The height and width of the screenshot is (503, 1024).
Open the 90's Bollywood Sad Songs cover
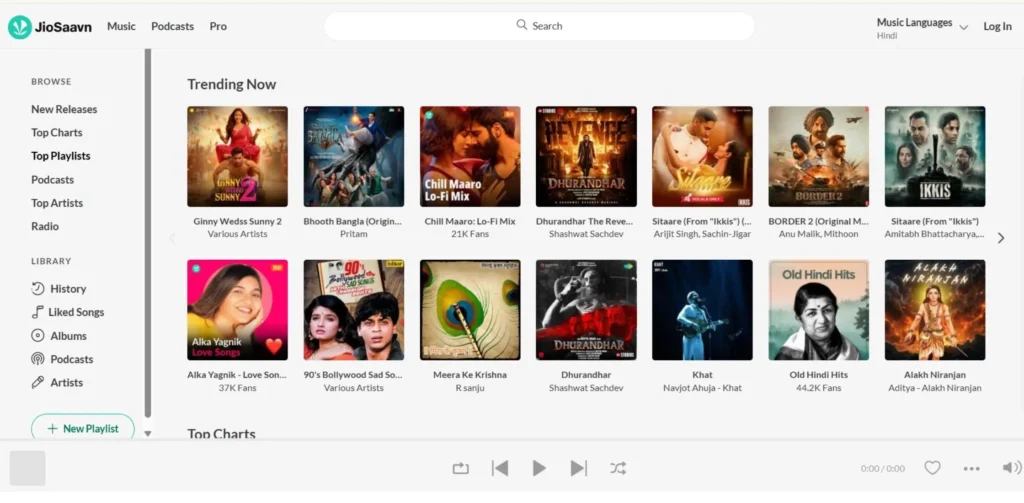pyautogui.click(x=354, y=310)
